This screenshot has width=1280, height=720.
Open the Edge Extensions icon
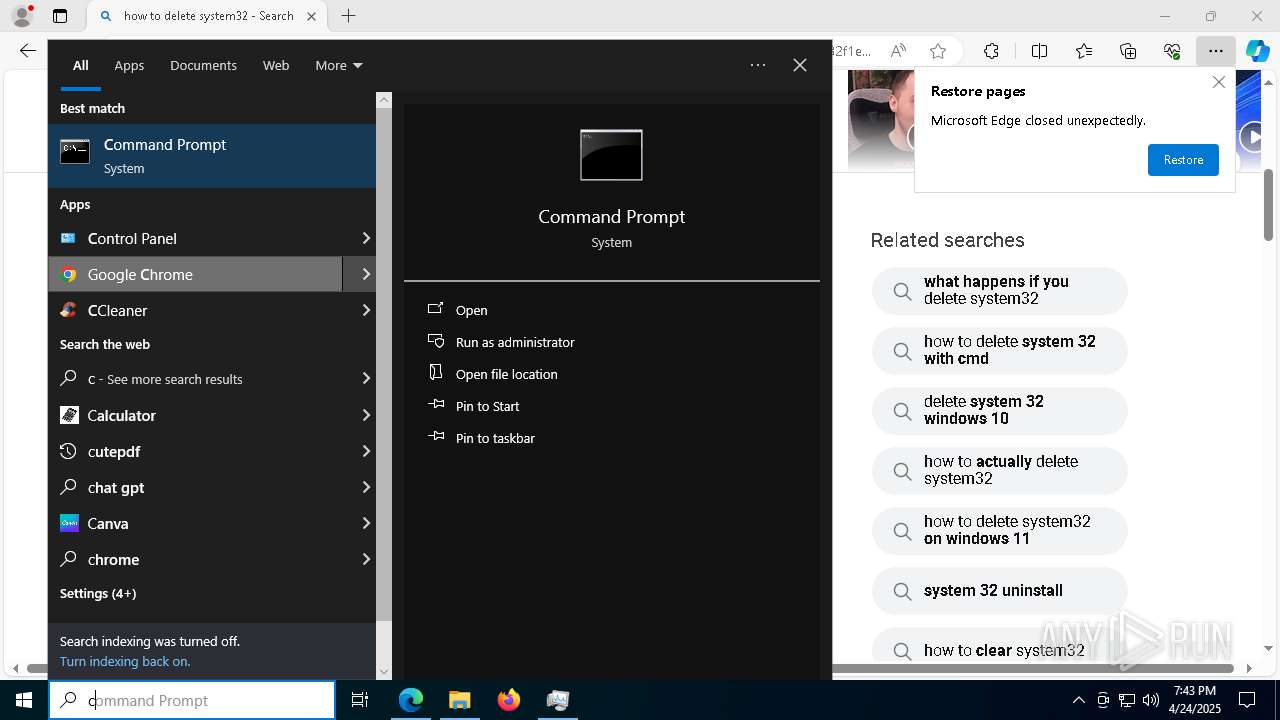tap(991, 51)
